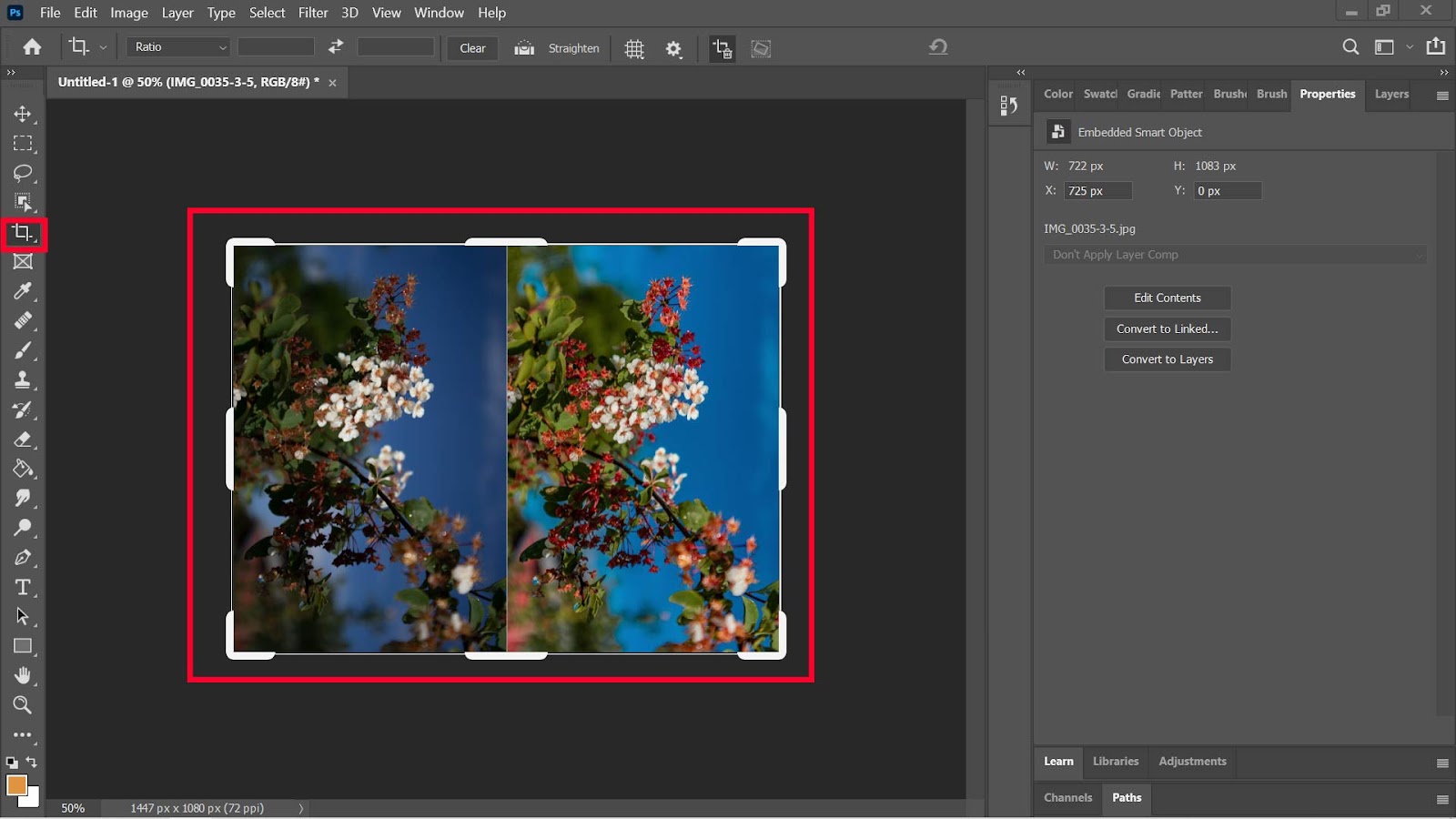Toggle Content-Aware crop fill
Viewport: 1456px width, 819px height.
click(x=761, y=49)
